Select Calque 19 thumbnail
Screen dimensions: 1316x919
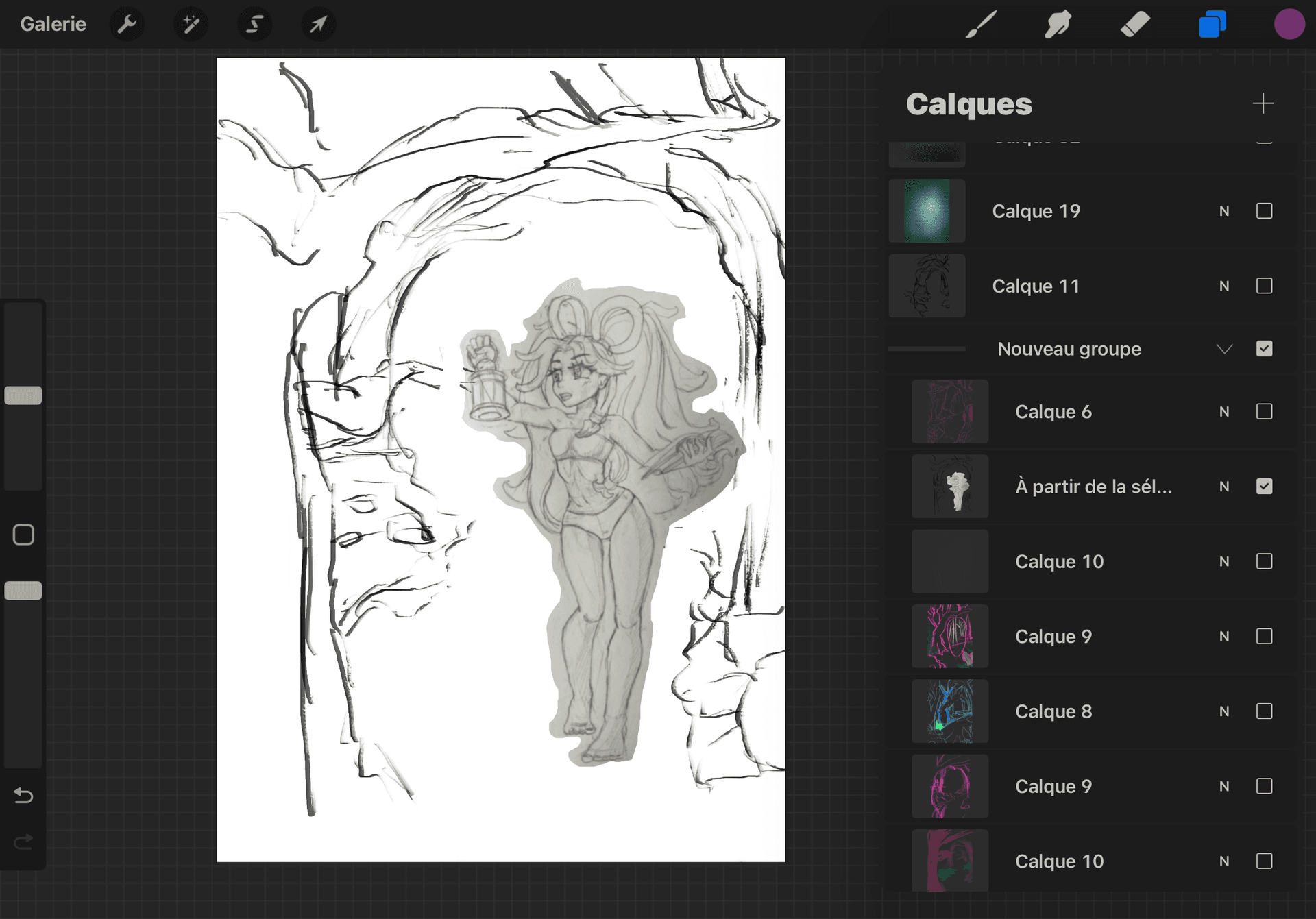[927, 211]
